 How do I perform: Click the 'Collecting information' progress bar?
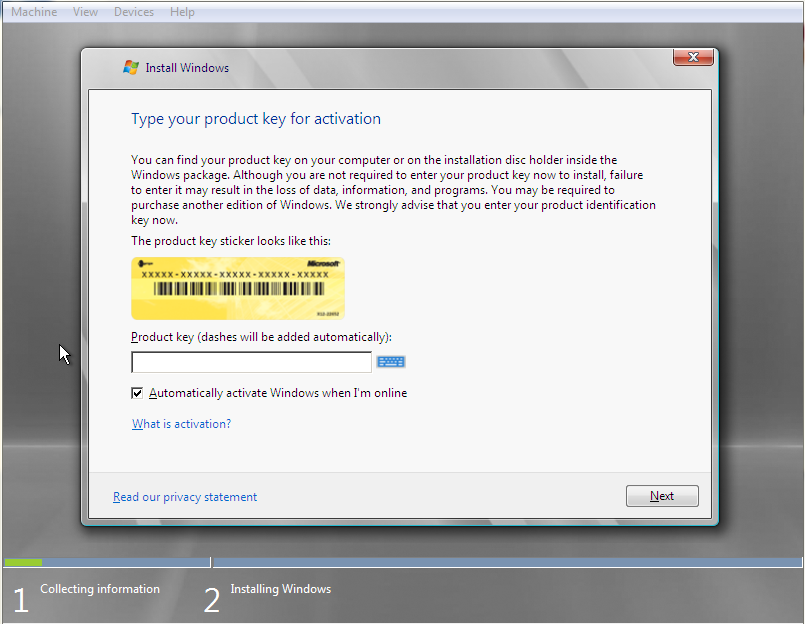click(x=107, y=562)
